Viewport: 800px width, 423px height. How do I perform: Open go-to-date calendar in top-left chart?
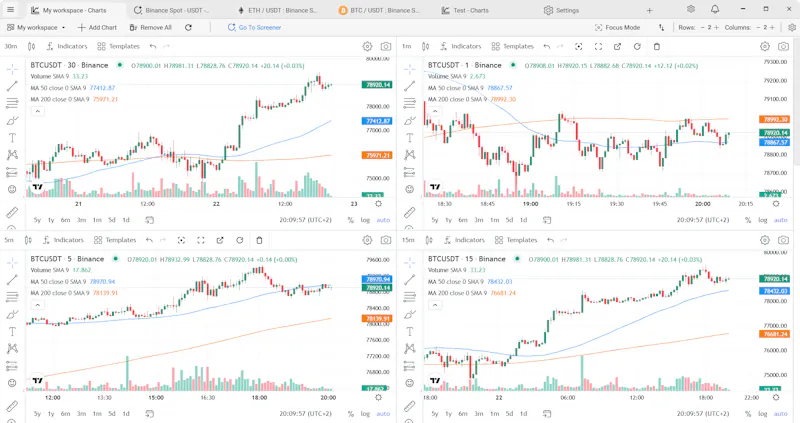click(x=149, y=220)
